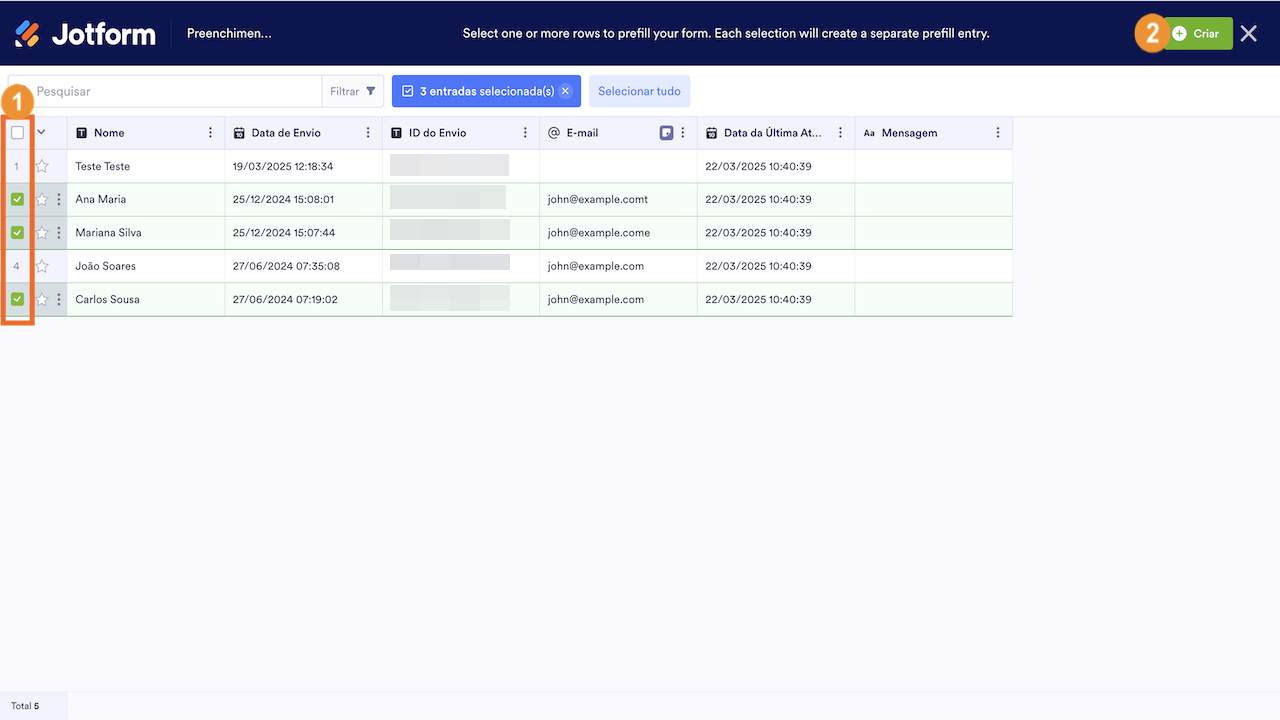Expand the chevron beside the header checkbox

[41, 132]
